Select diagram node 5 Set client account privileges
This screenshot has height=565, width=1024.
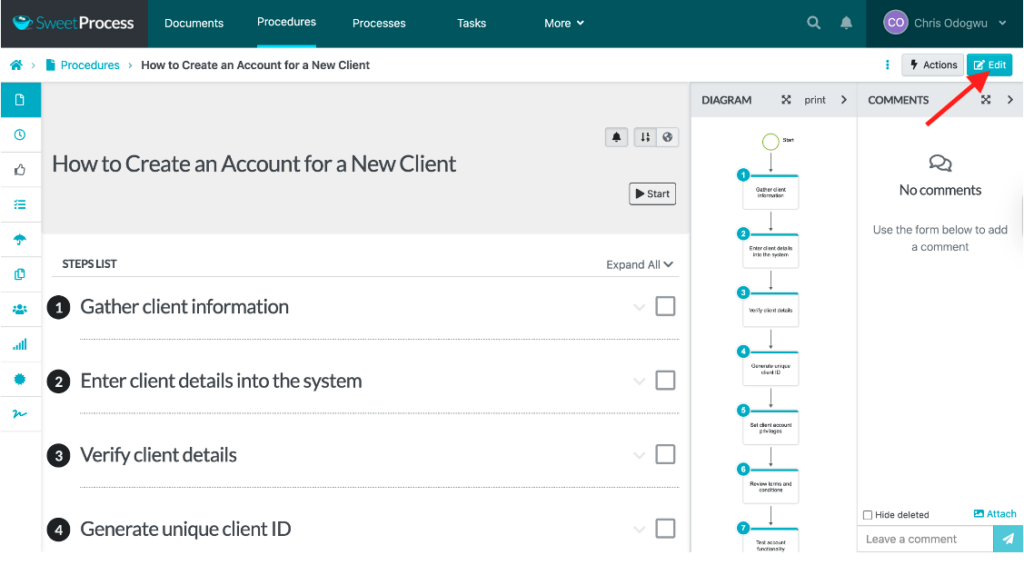pyautogui.click(x=771, y=427)
